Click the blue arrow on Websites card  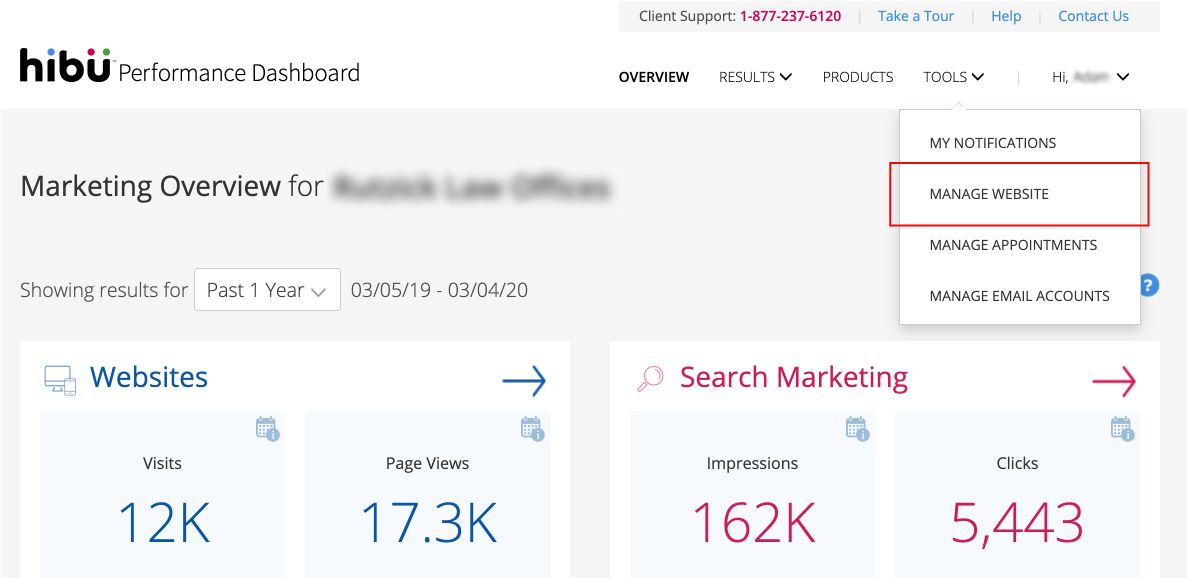pyautogui.click(x=524, y=380)
